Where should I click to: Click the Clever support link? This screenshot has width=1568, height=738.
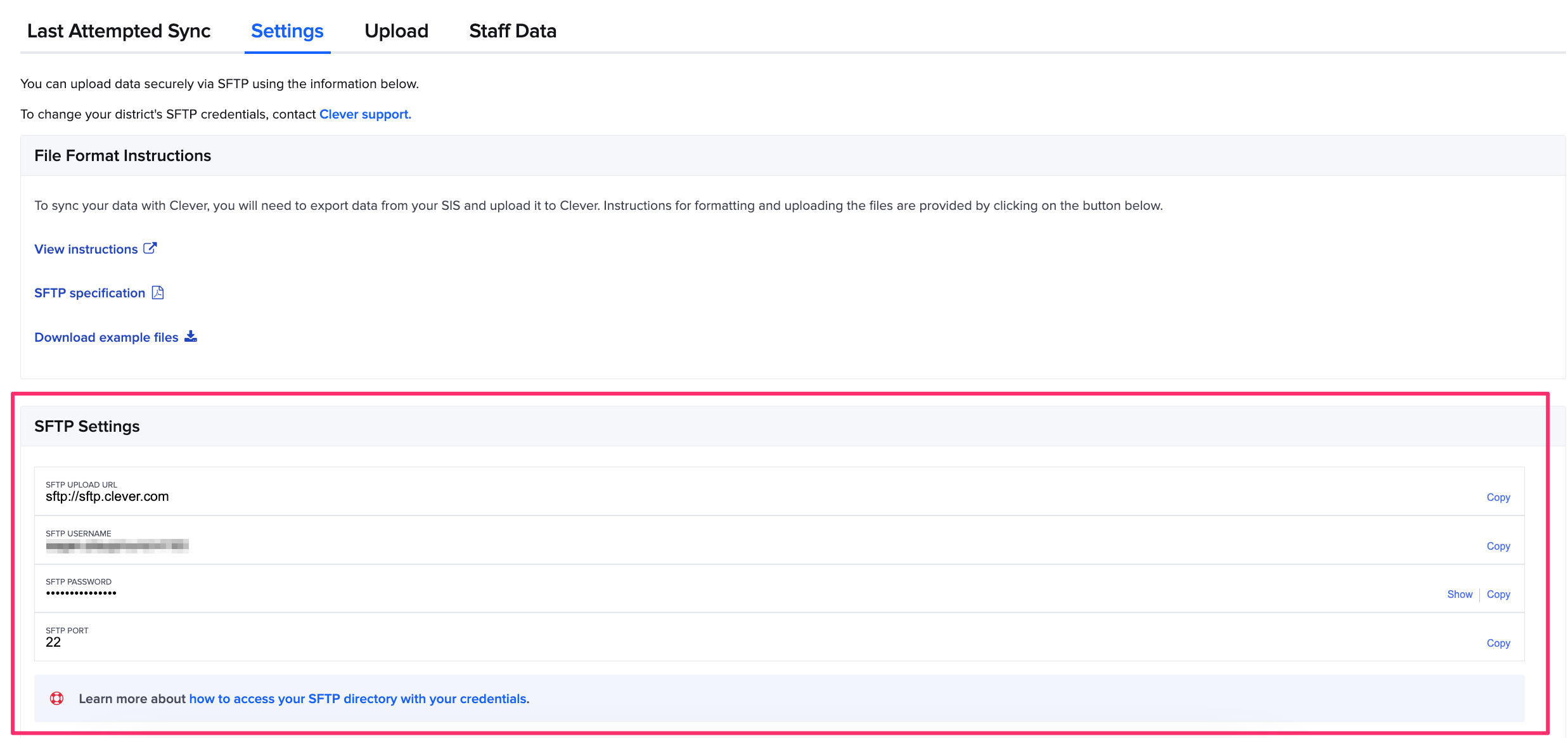[x=365, y=114]
